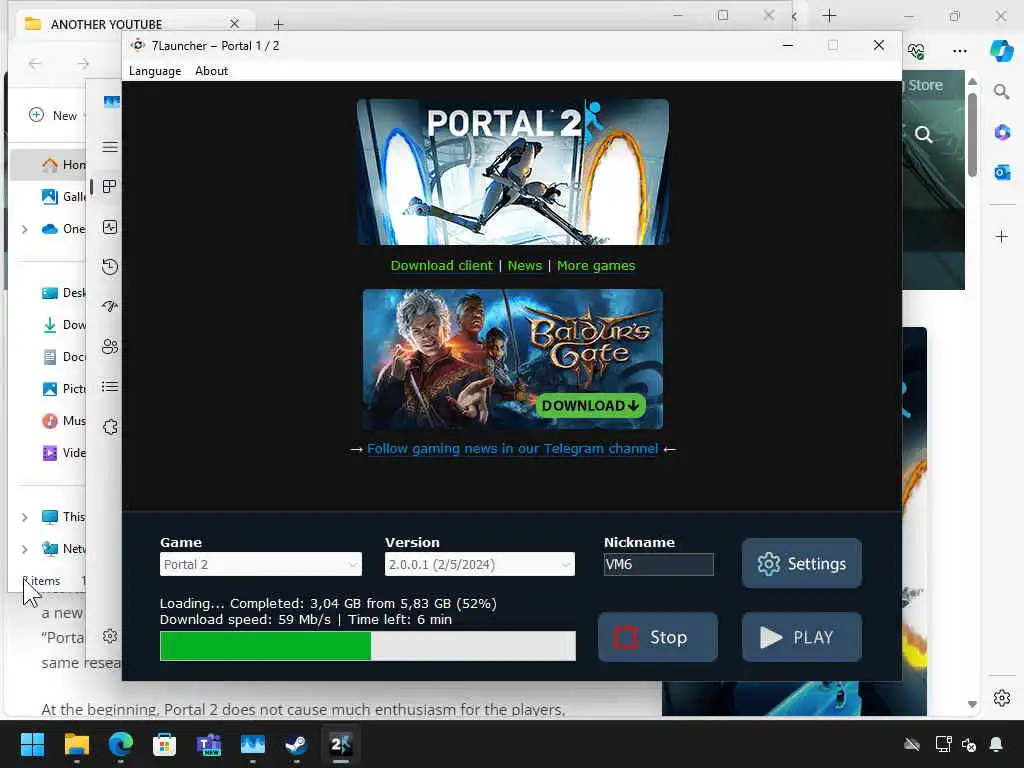Click the add plus icon in Edge sidebar
Viewport: 1024px width, 768px height.
[1002, 236]
